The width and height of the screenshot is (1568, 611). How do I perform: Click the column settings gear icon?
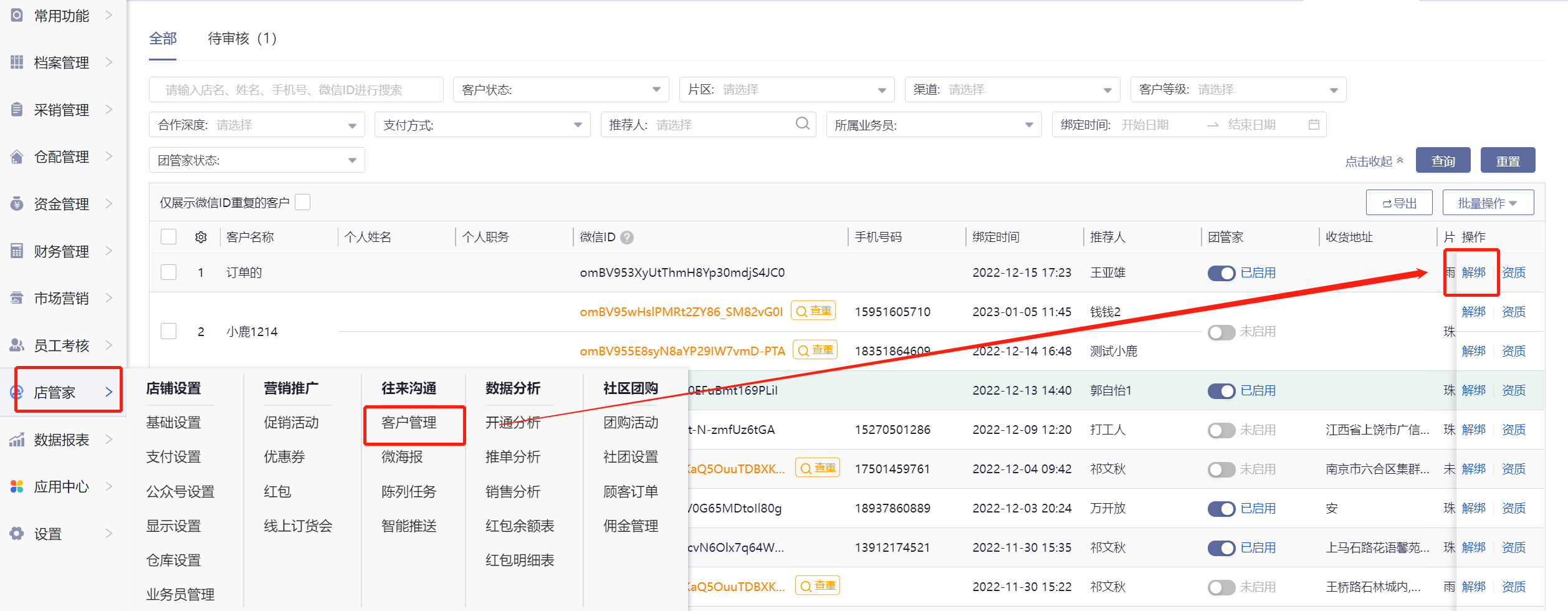pos(201,238)
